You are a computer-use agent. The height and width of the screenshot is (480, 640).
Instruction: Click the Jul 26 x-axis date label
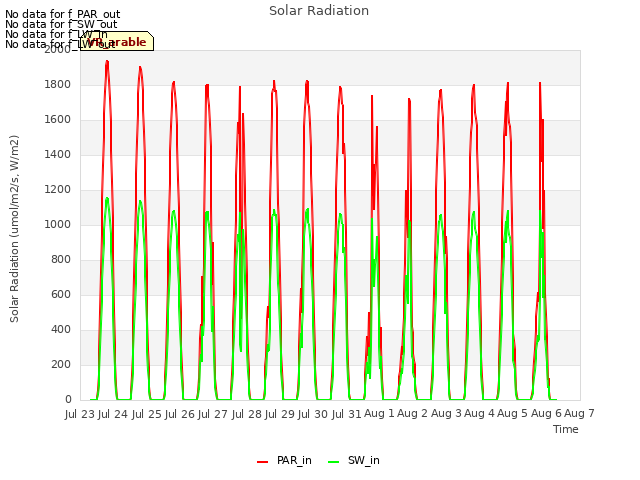click(x=180, y=414)
